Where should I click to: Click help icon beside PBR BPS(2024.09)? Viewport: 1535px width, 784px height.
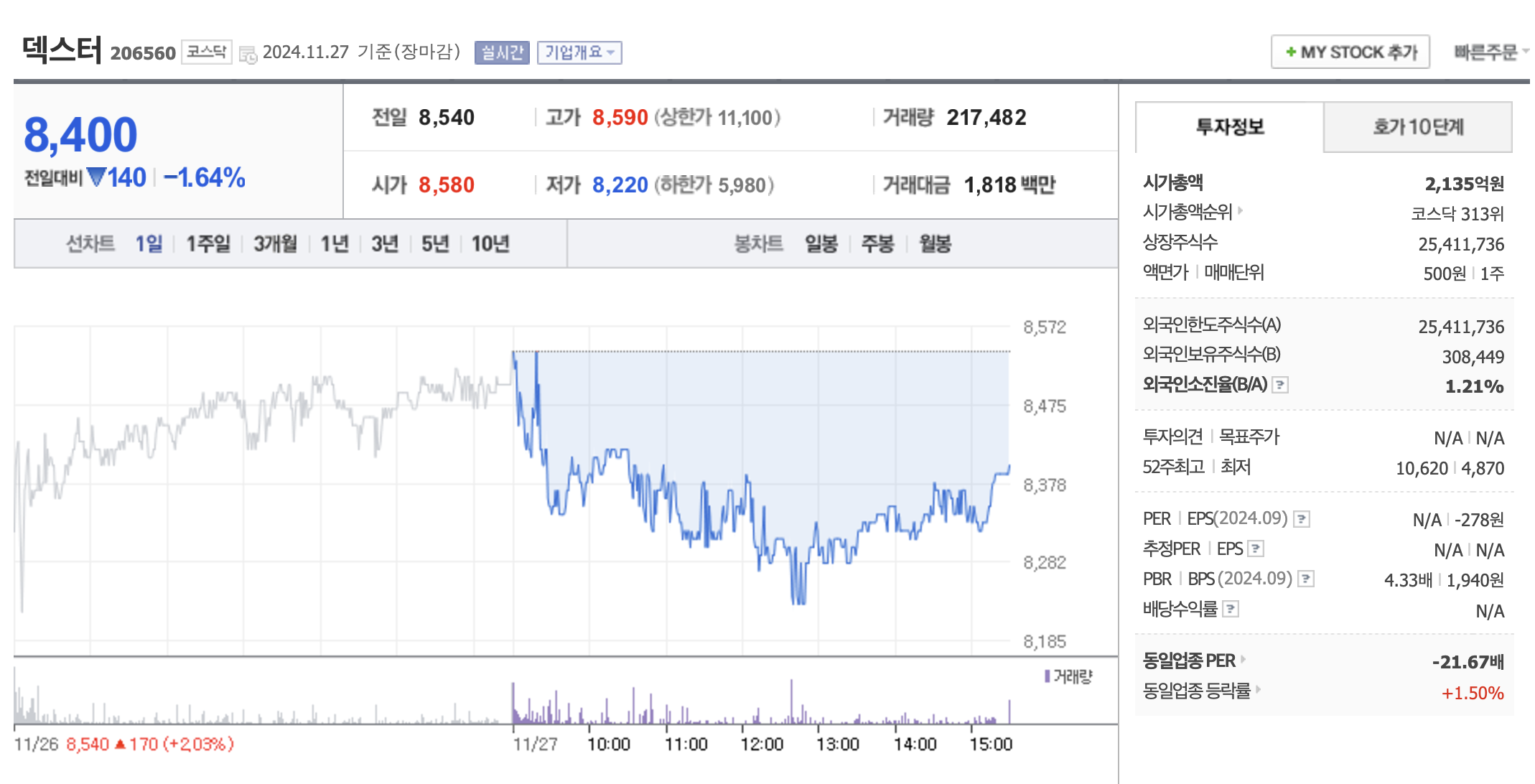tap(1306, 579)
